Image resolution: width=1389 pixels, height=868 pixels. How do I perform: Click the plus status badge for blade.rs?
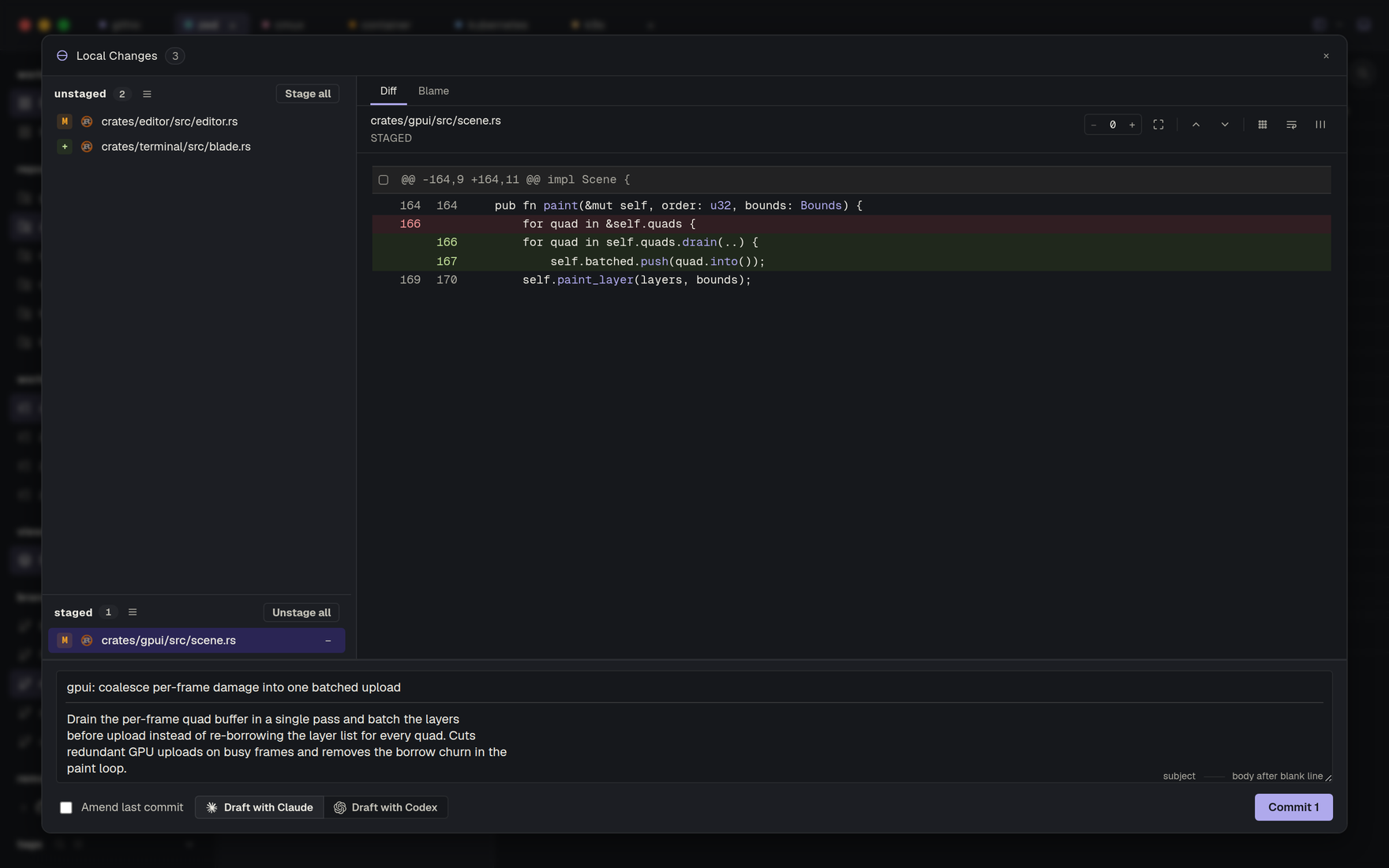pos(65,147)
